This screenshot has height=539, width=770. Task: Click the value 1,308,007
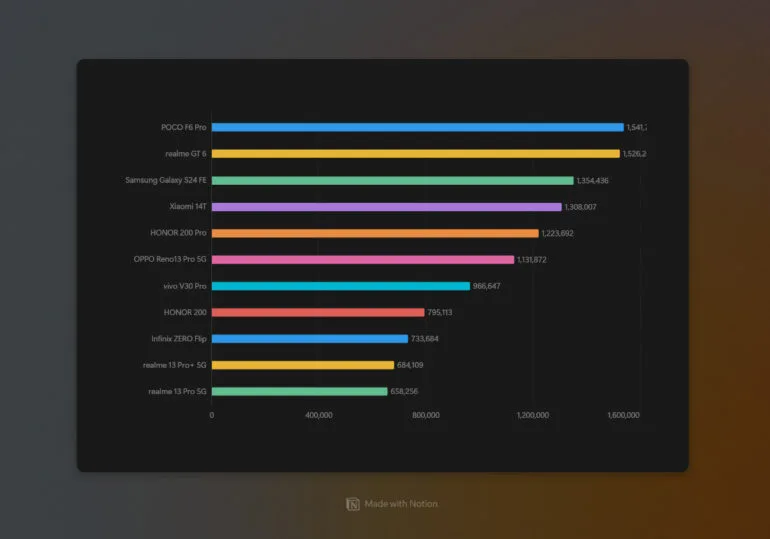point(580,207)
